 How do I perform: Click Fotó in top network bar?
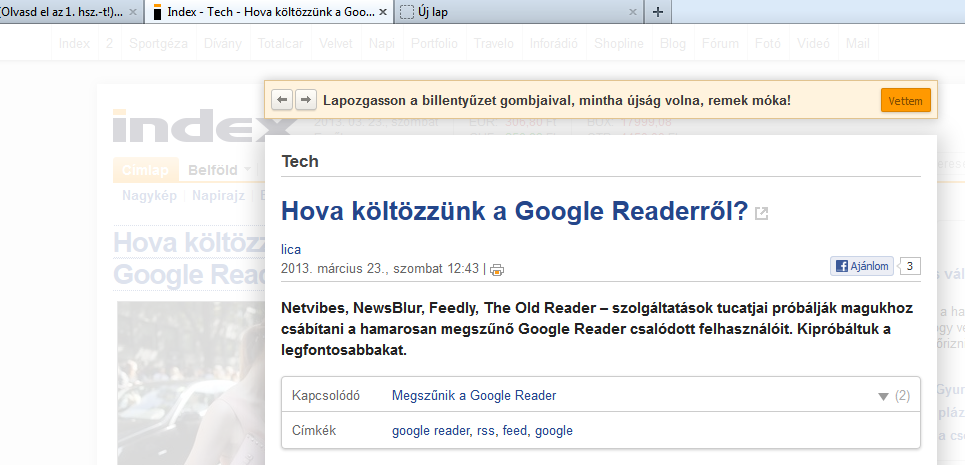[x=767, y=44]
